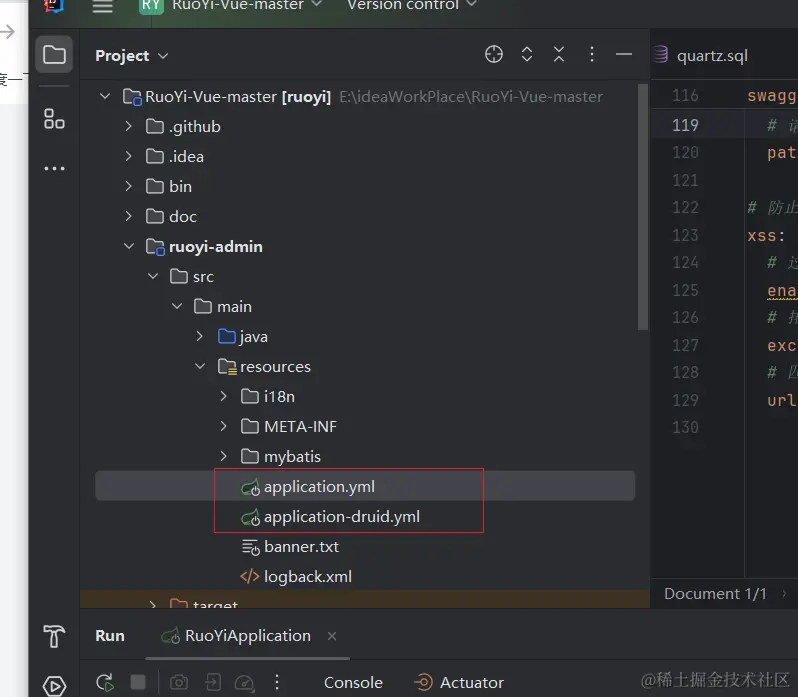This screenshot has width=798, height=697.
Task: Open the Build hammer tool window
Action: coord(54,636)
